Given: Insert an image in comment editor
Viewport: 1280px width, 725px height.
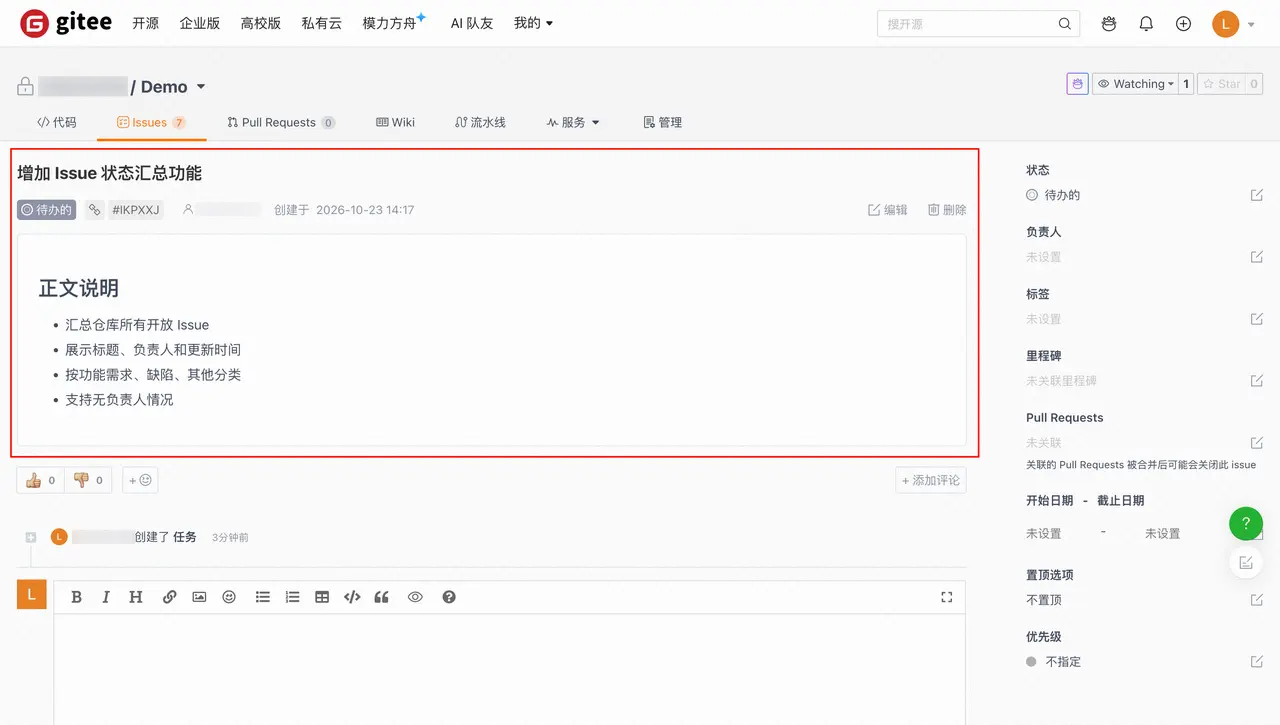Looking at the screenshot, I should click(x=199, y=597).
